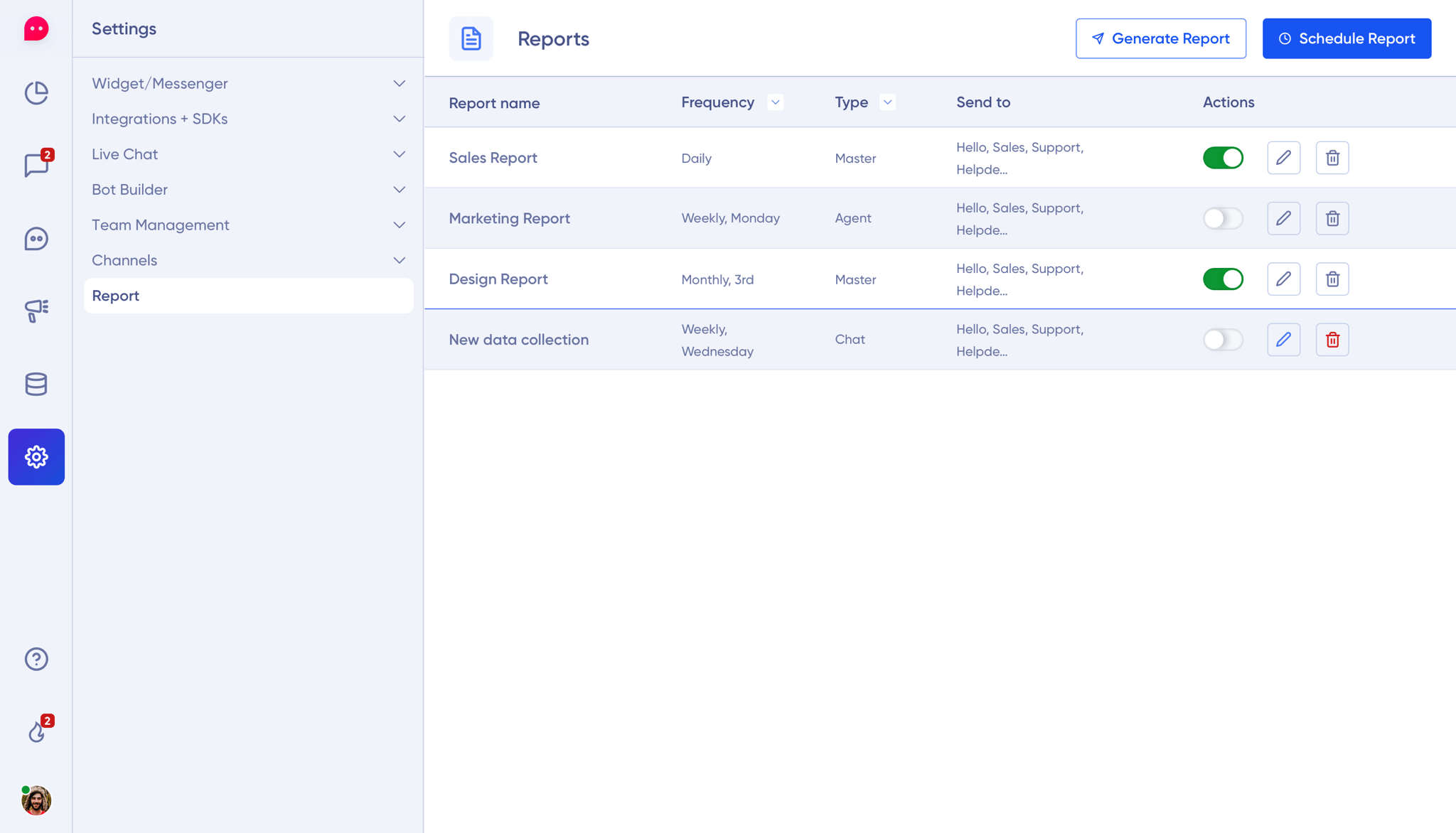
Task: Click the profile avatar at the bottom
Action: coord(36,800)
